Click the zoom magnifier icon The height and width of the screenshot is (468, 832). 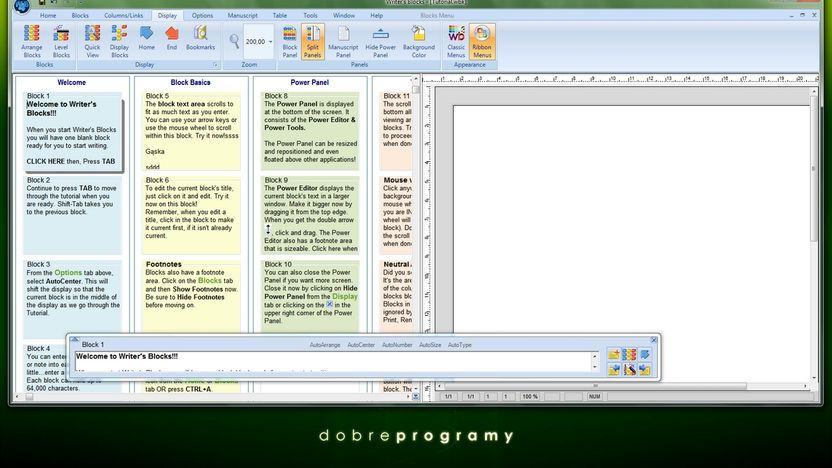[x=234, y=41]
